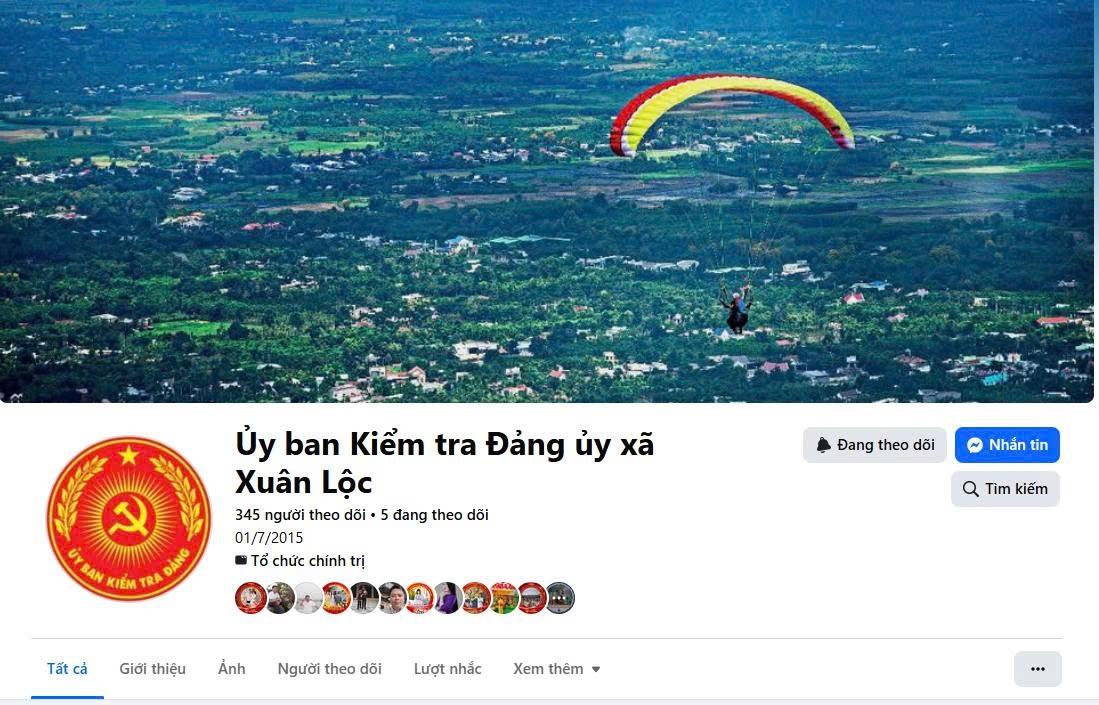Click the arrow next to Xem thêm
The width and height of the screenshot is (1099, 705).
point(596,669)
